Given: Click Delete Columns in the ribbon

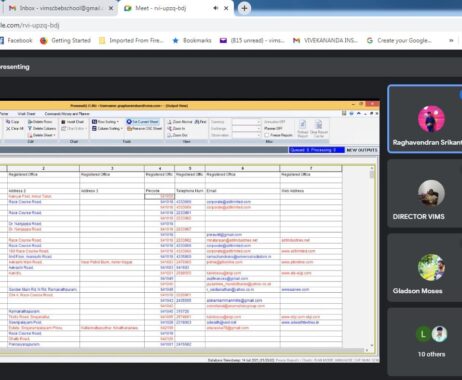Looking at the screenshot, I should 42,128.
